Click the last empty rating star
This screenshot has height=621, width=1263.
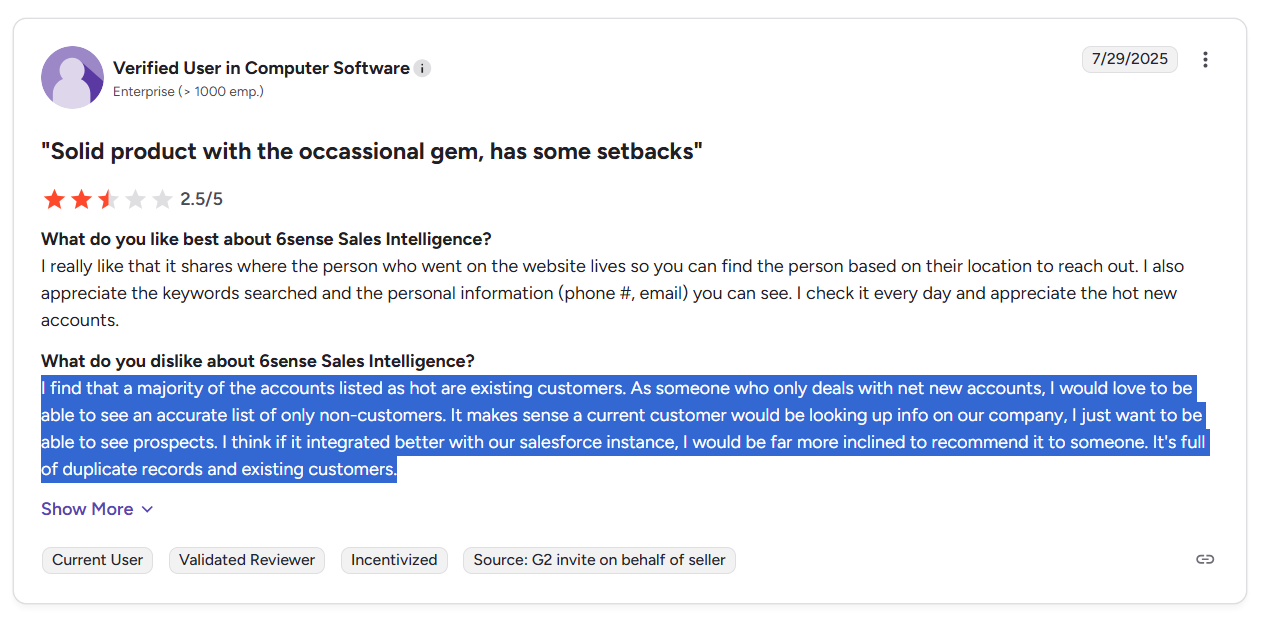click(x=162, y=200)
